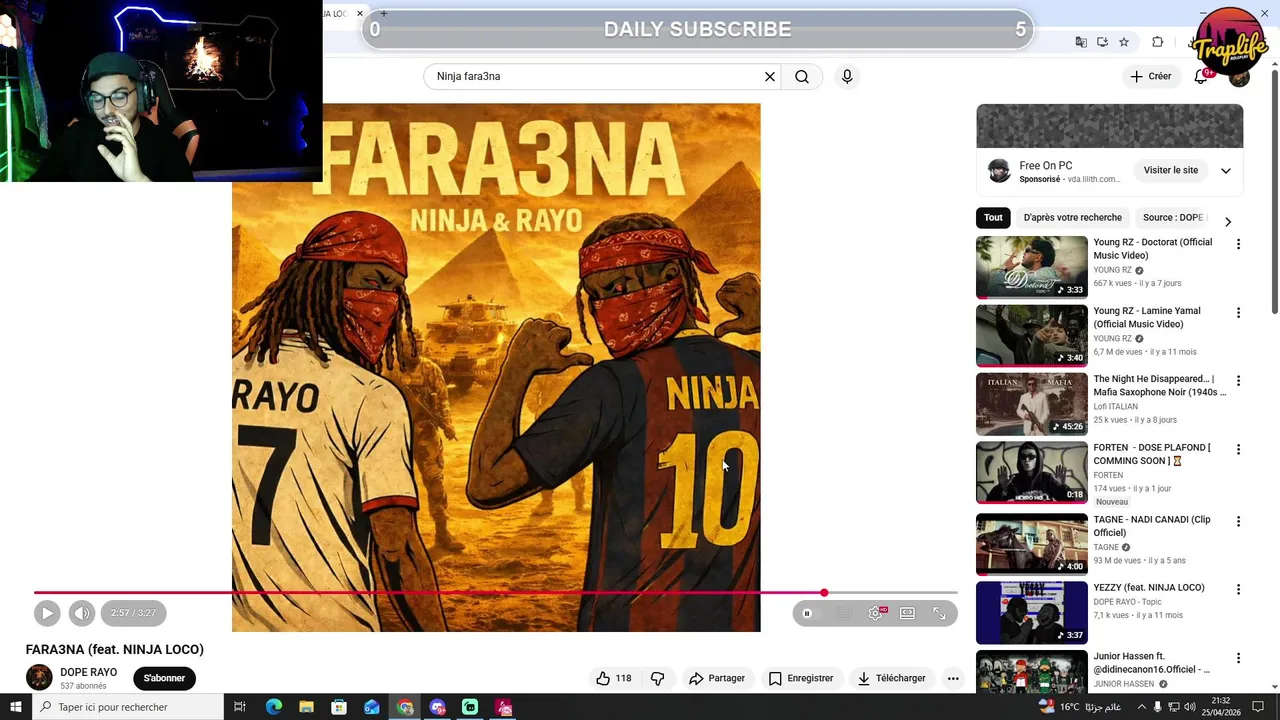Click the Partager button
Screen dimensions: 1280x720
coord(717,678)
